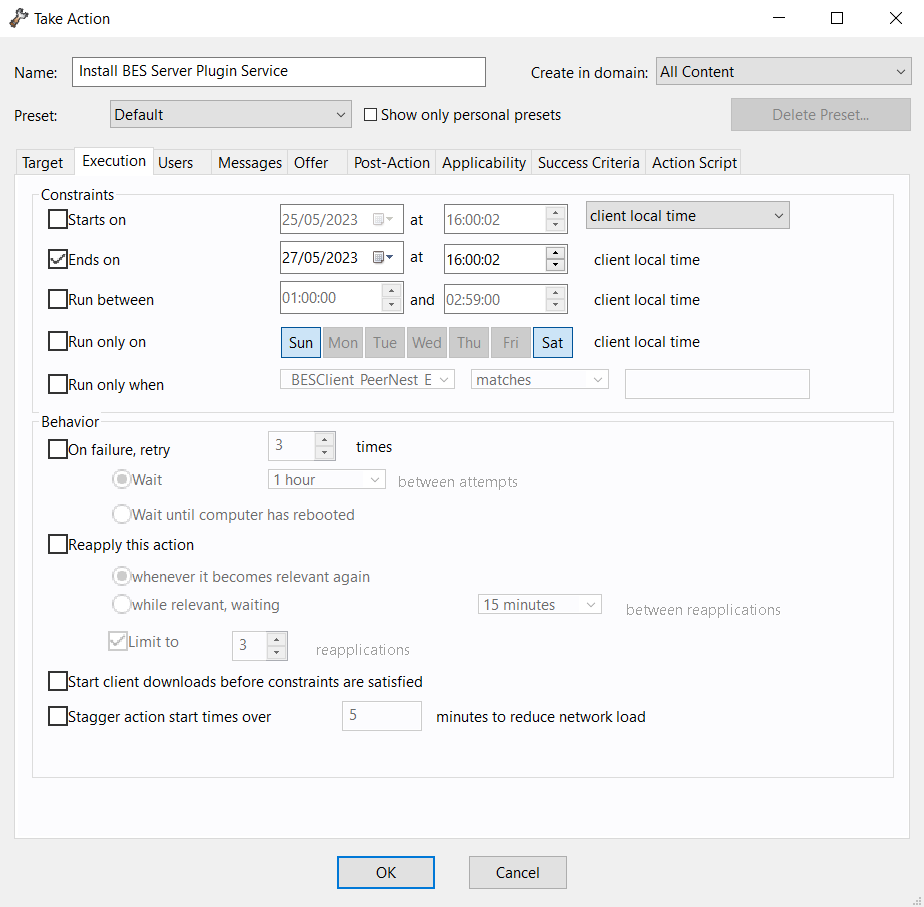This screenshot has width=924, height=907.
Task: Open the "client local time" dropdown
Action: pyautogui.click(x=687, y=215)
